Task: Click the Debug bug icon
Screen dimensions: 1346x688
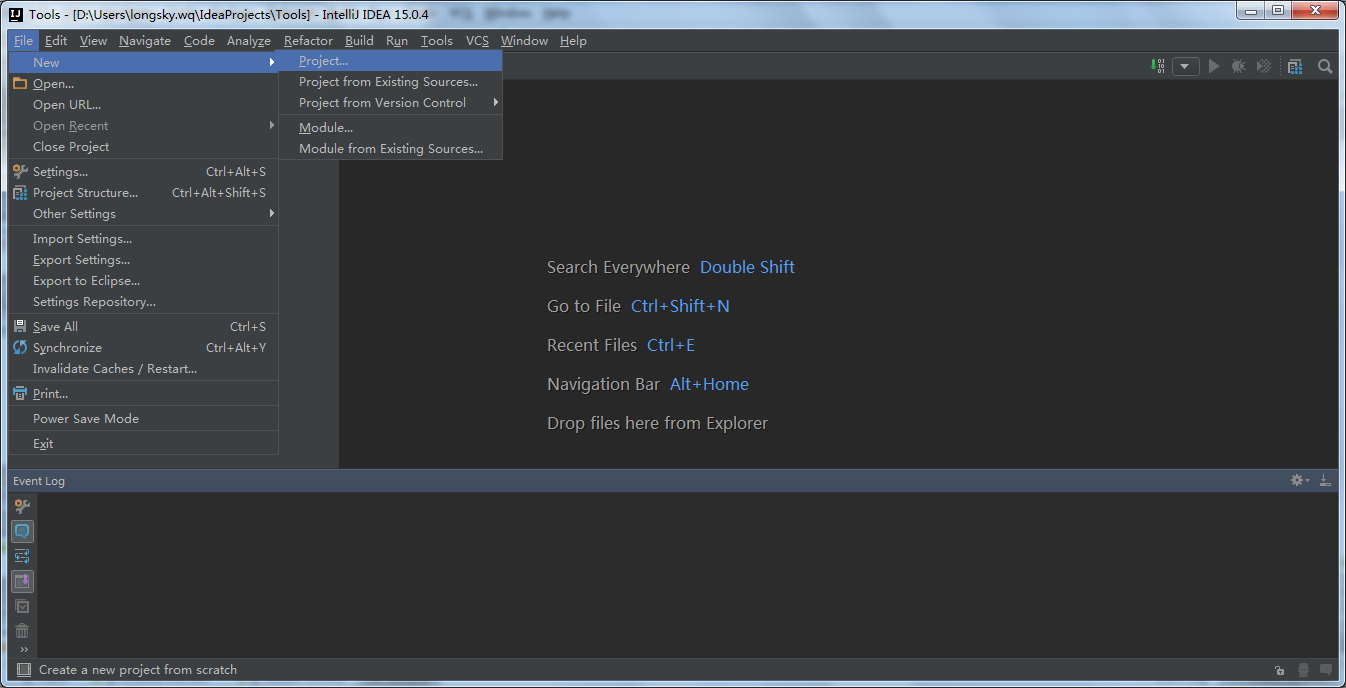Action: [x=1239, y=66]
